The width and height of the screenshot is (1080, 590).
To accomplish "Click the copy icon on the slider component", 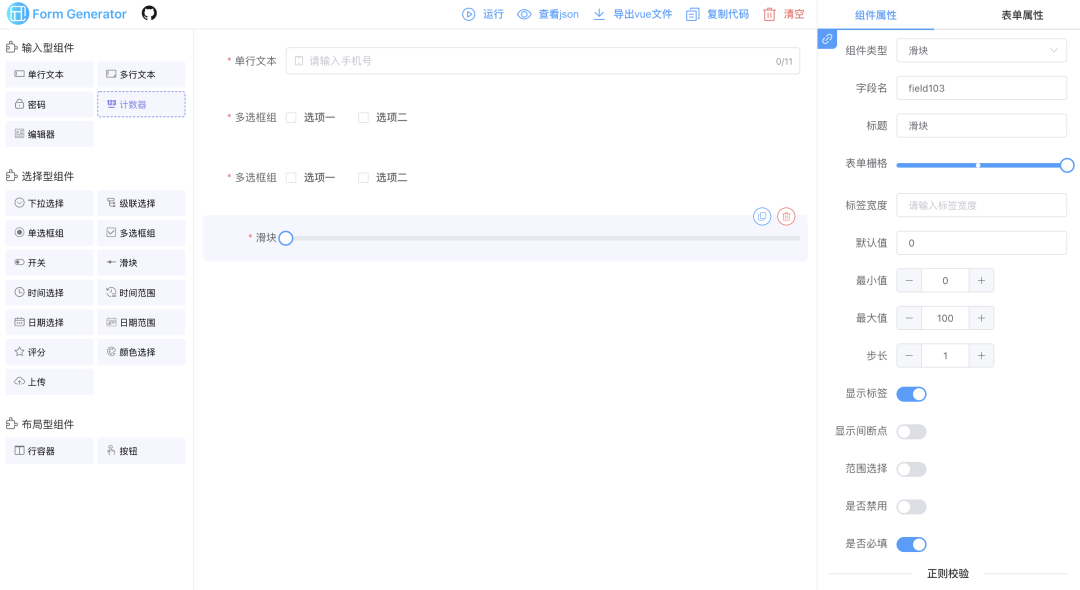I will tap(762, 215).
